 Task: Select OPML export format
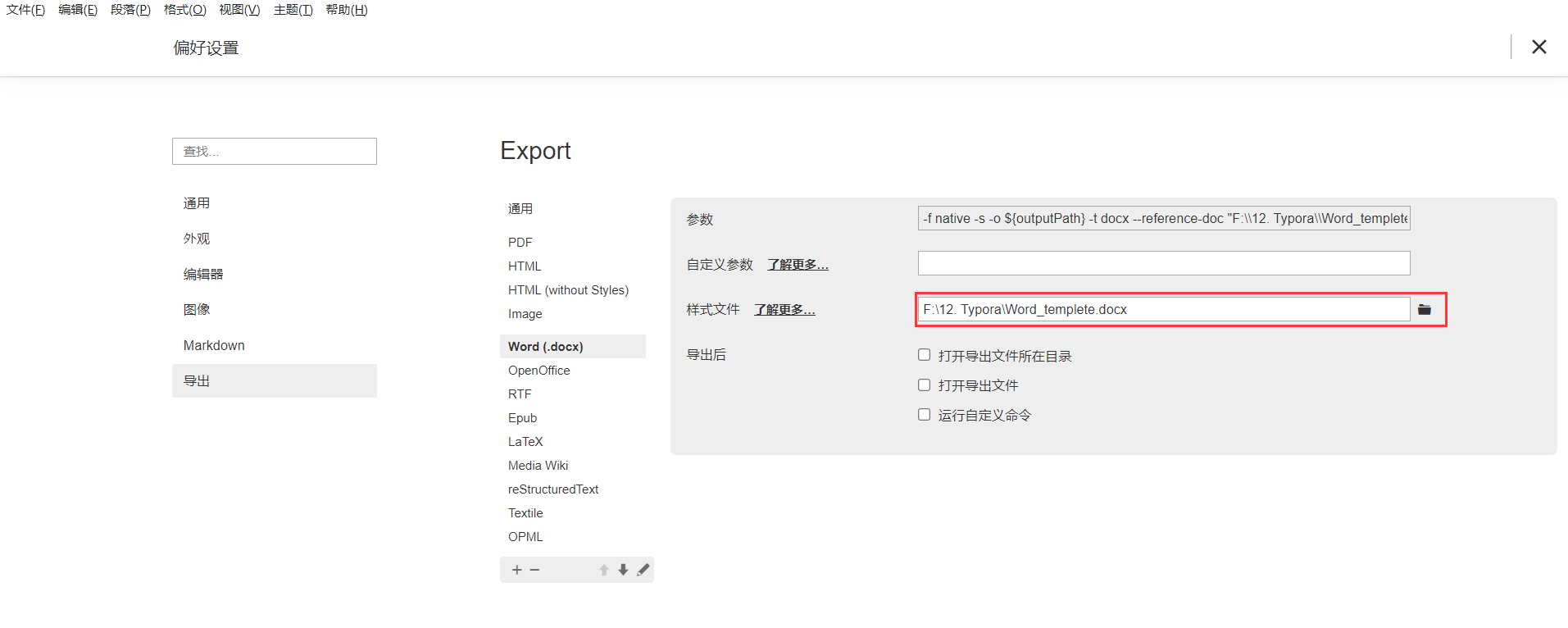point(573,536)
